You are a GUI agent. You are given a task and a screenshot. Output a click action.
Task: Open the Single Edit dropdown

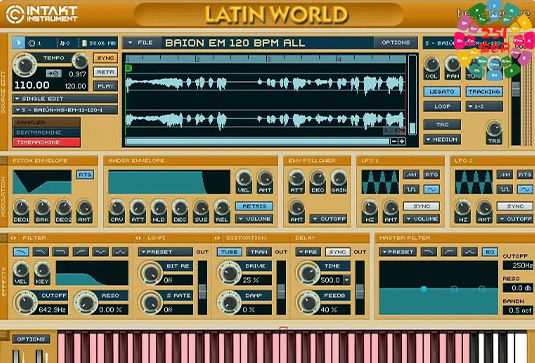pyautogui.click(x=65, y=99)
